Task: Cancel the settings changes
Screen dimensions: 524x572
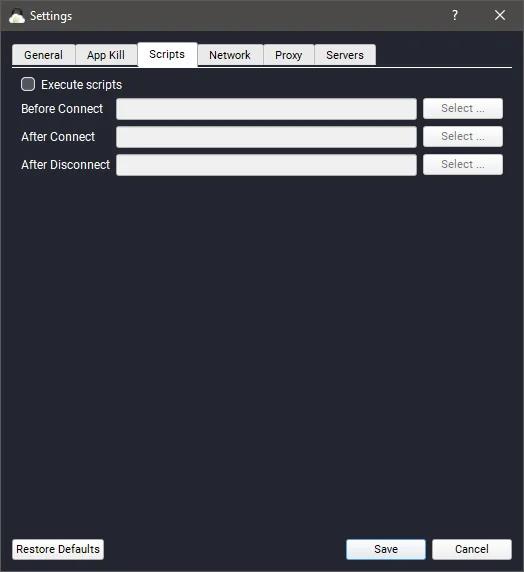Action: point(472,549)
